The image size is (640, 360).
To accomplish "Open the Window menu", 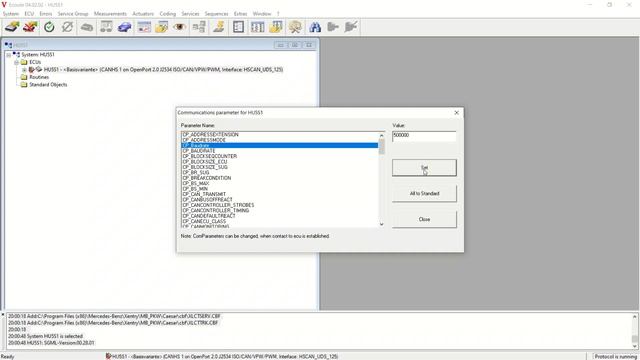I will click(262, 13).
